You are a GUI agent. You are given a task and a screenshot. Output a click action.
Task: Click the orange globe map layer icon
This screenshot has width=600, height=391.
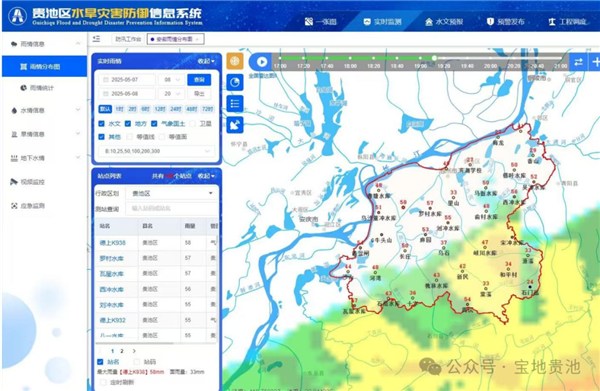(x=235, y=61)
